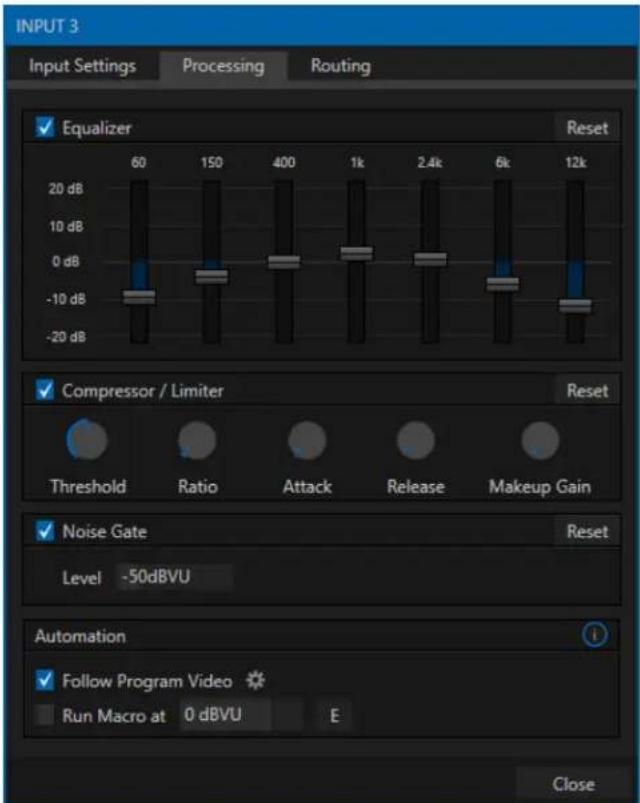This screenshot has width=640, height=803.
Task: Reset the Noise Gate settings
Action: pyautogui.click(x=587, y=532)
